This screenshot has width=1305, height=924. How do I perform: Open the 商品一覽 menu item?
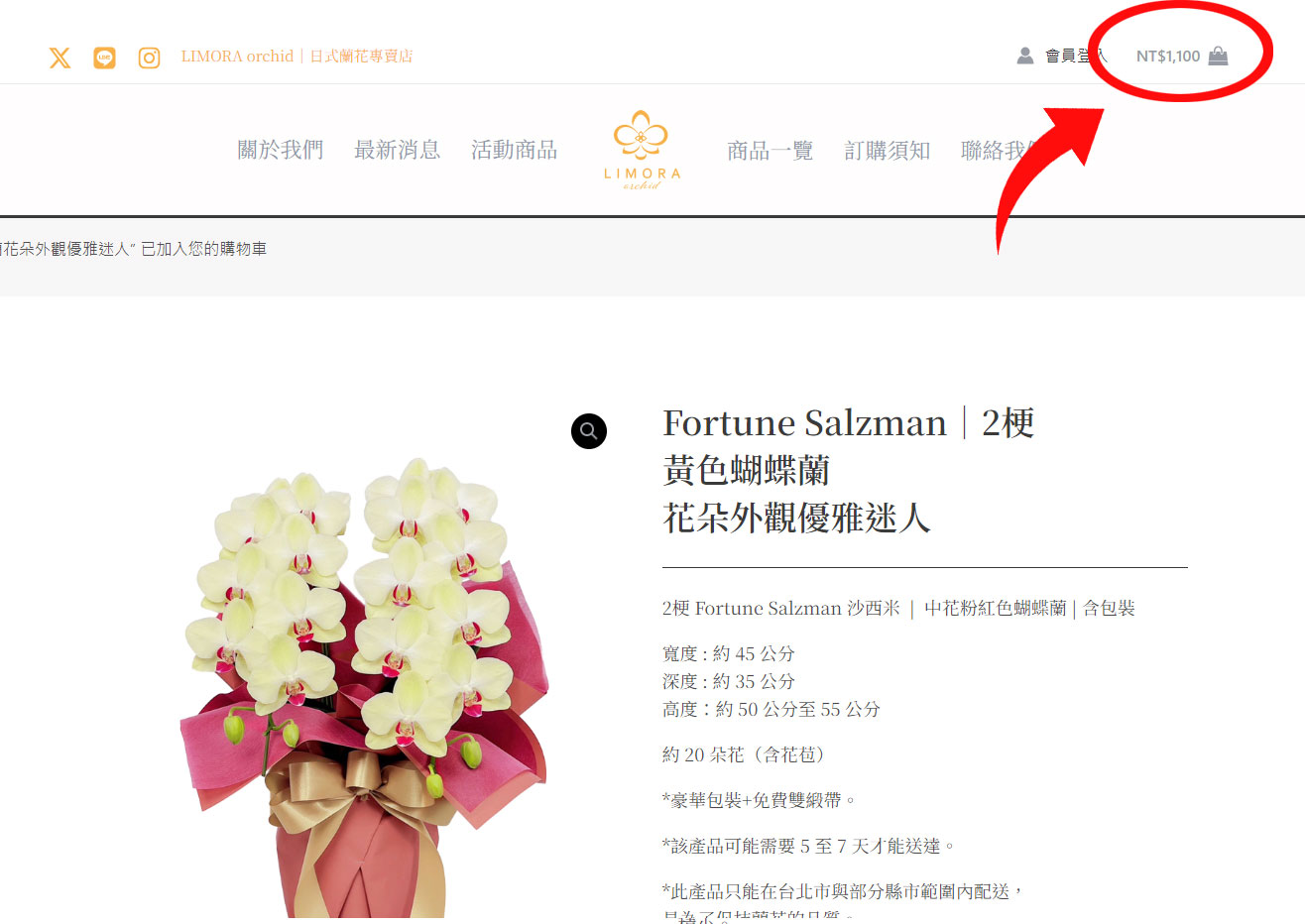click(x=771, y=151)
